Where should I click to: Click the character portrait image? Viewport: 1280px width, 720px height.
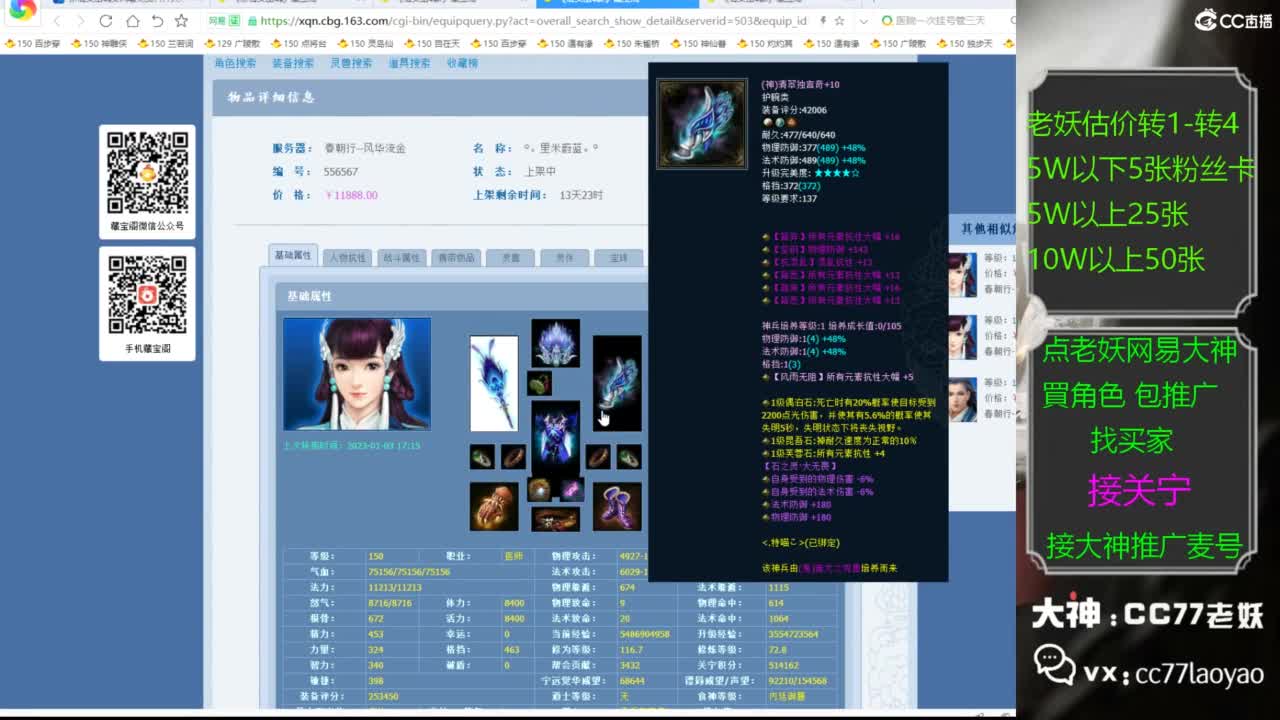[x=357, y=374]
